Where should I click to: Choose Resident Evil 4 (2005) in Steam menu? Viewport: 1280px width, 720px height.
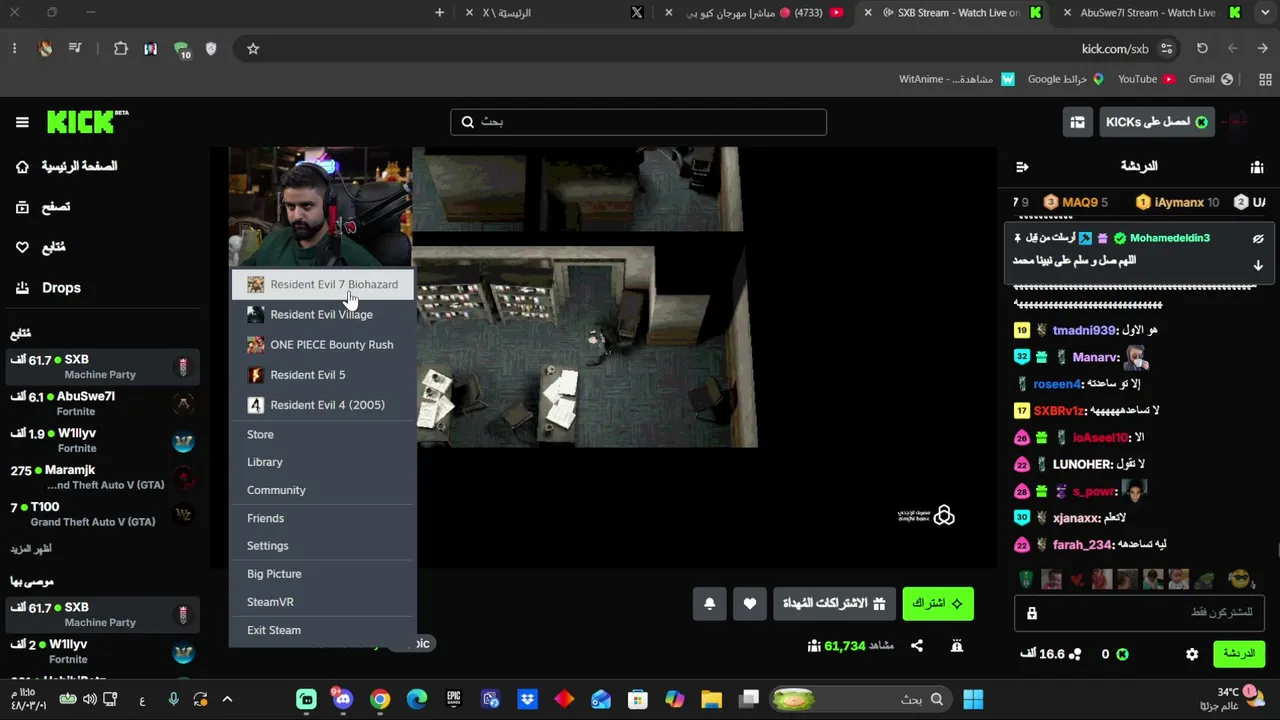click(x=323, y=405)
